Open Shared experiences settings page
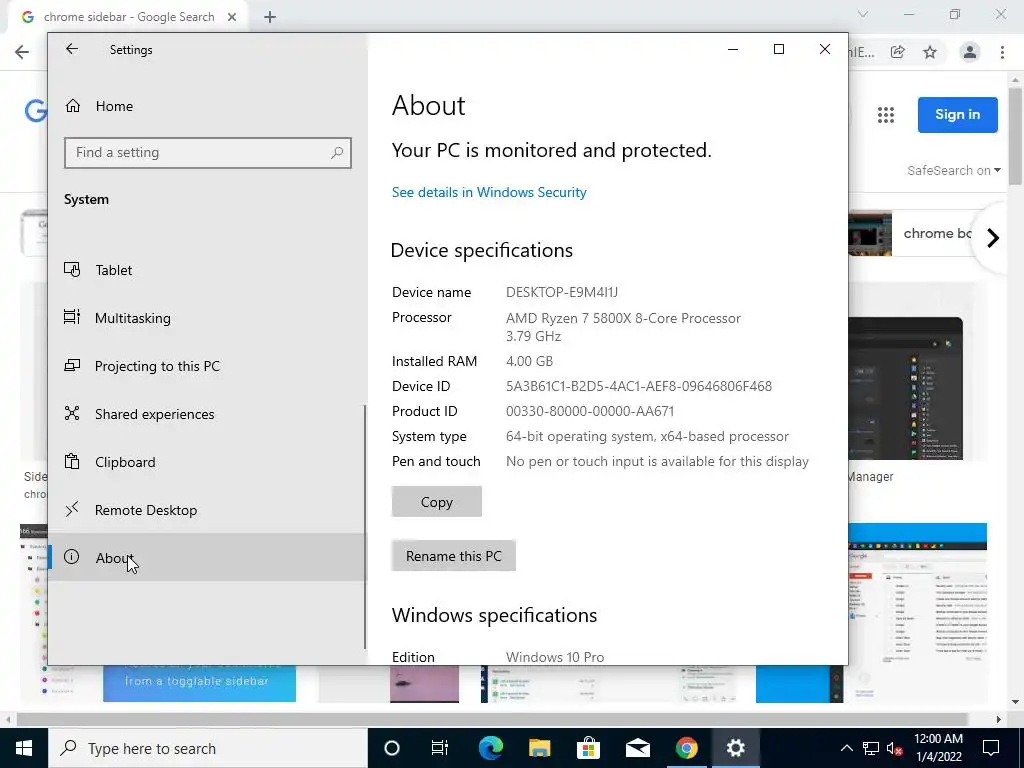 208,414
